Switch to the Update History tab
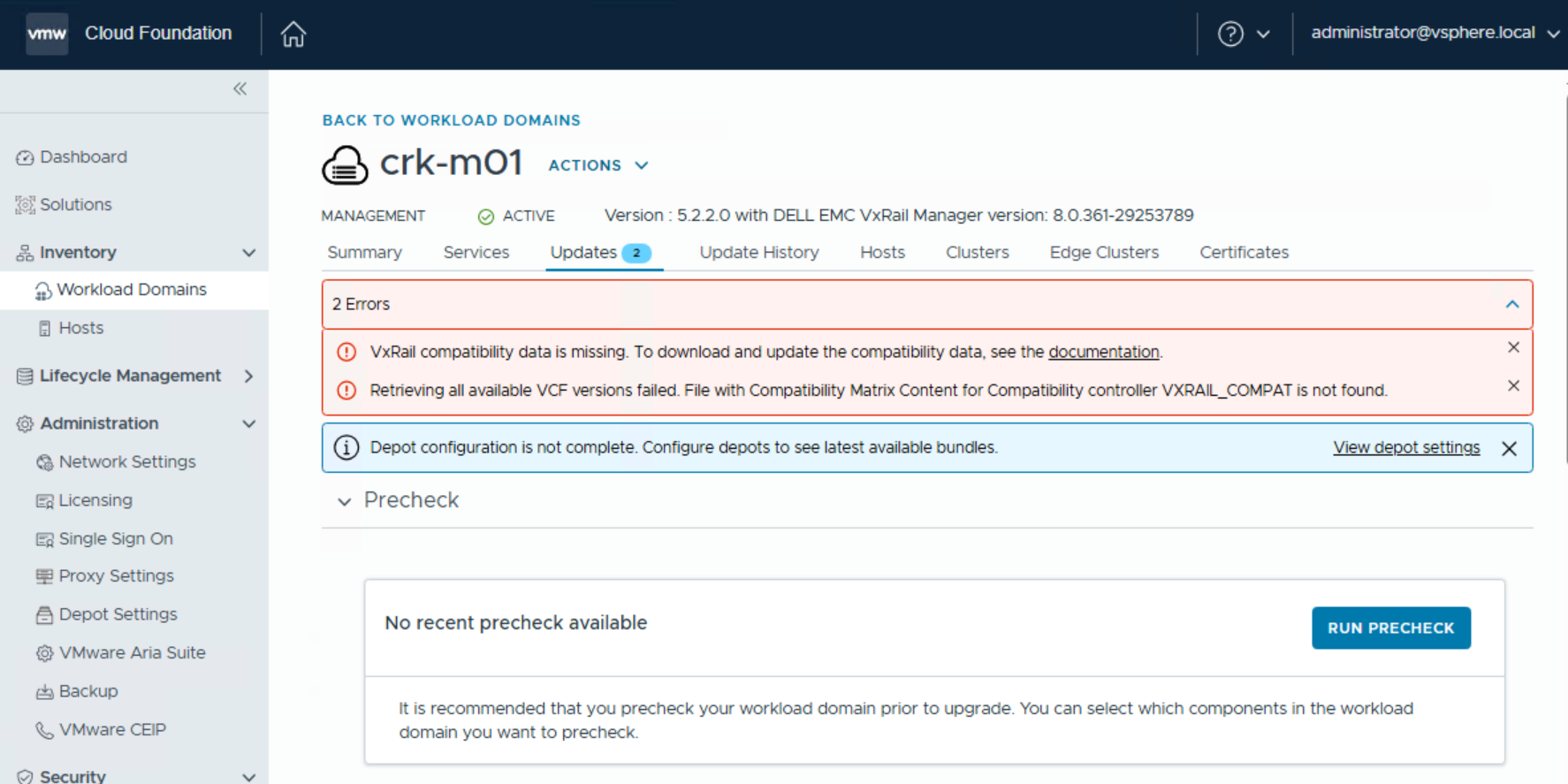Viewport: 1568px width, 784px height. point(758,253)
